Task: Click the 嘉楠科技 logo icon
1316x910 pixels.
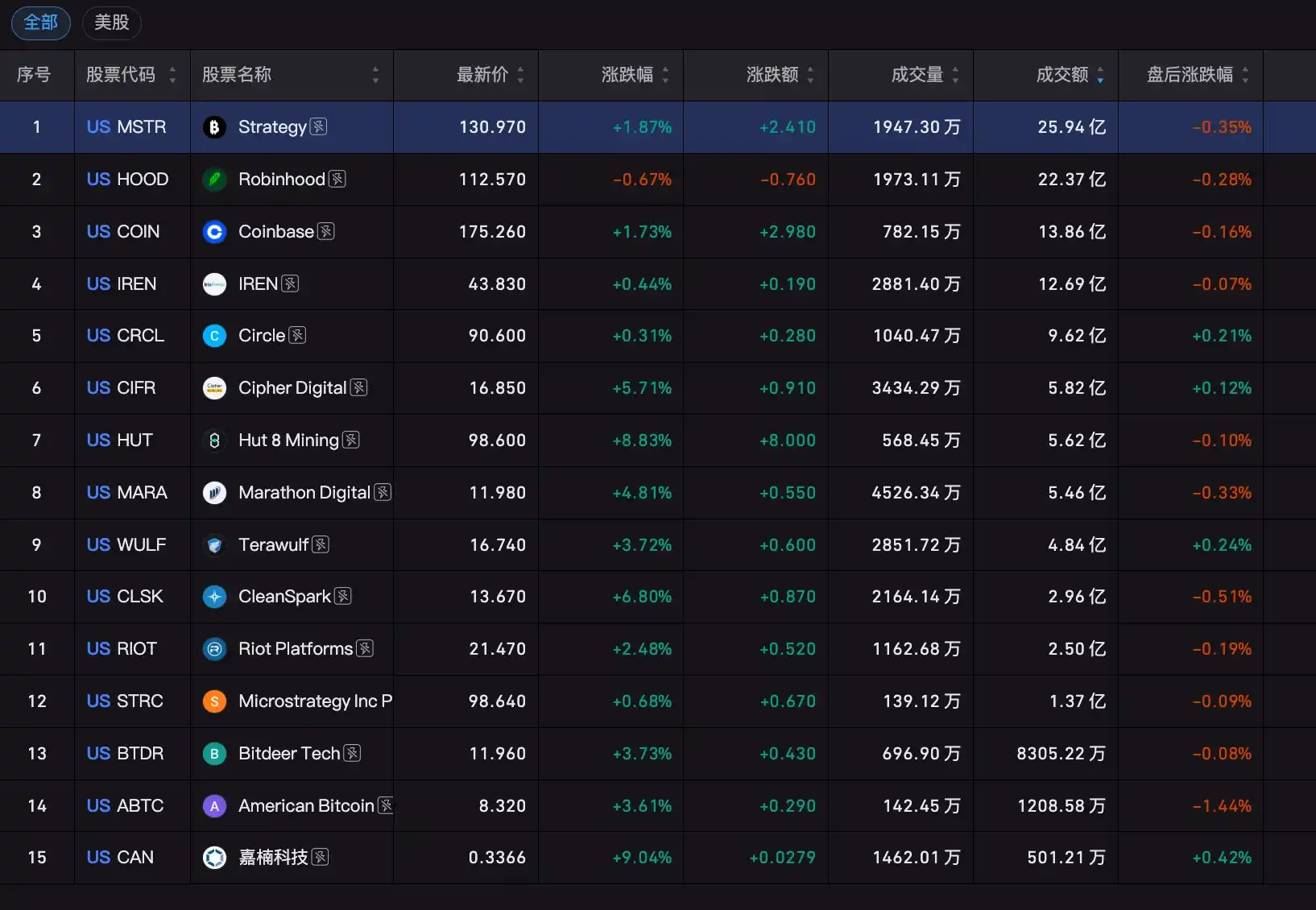Action: pyautogui.click(x=214, y=858)
